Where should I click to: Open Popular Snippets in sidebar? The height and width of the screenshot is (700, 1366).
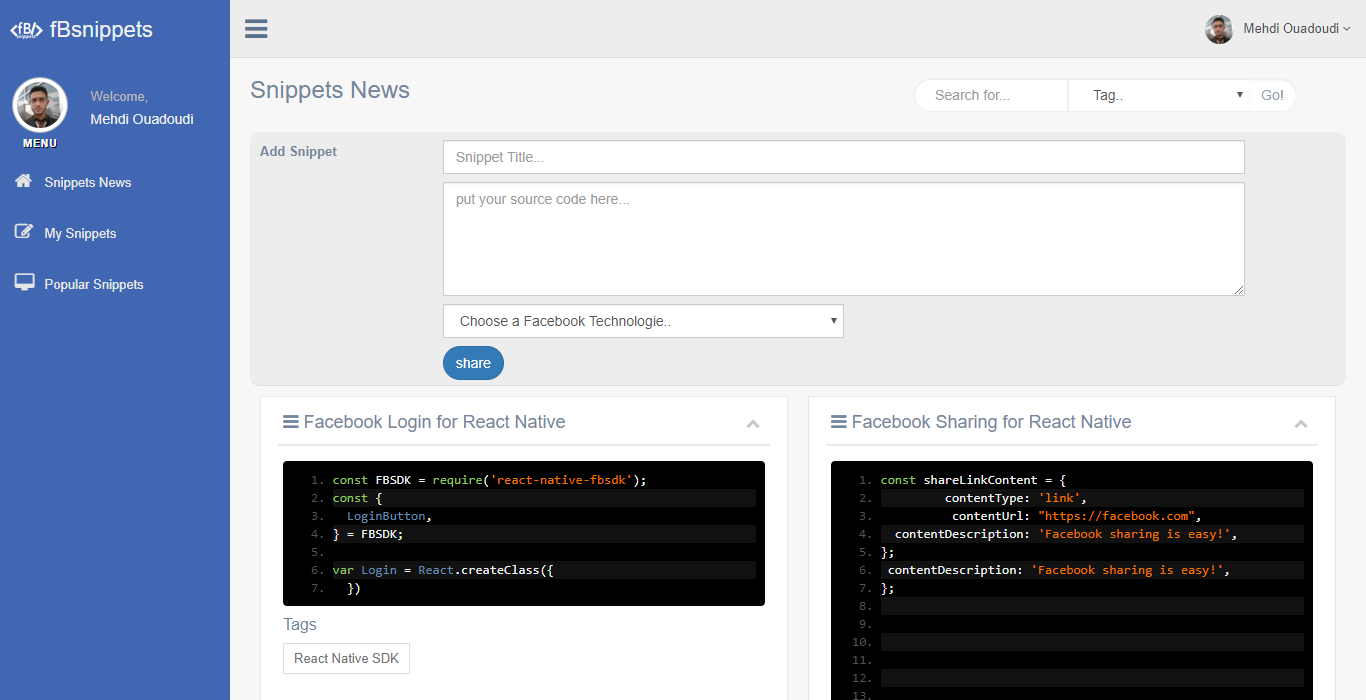point(115,284)
